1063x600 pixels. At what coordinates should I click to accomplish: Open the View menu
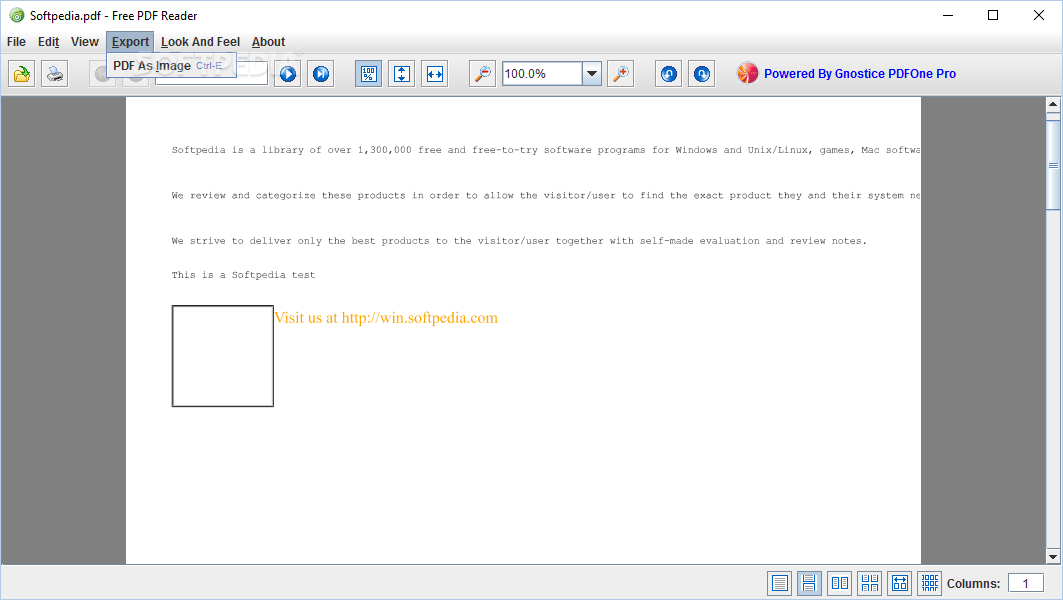pos(85,42)
